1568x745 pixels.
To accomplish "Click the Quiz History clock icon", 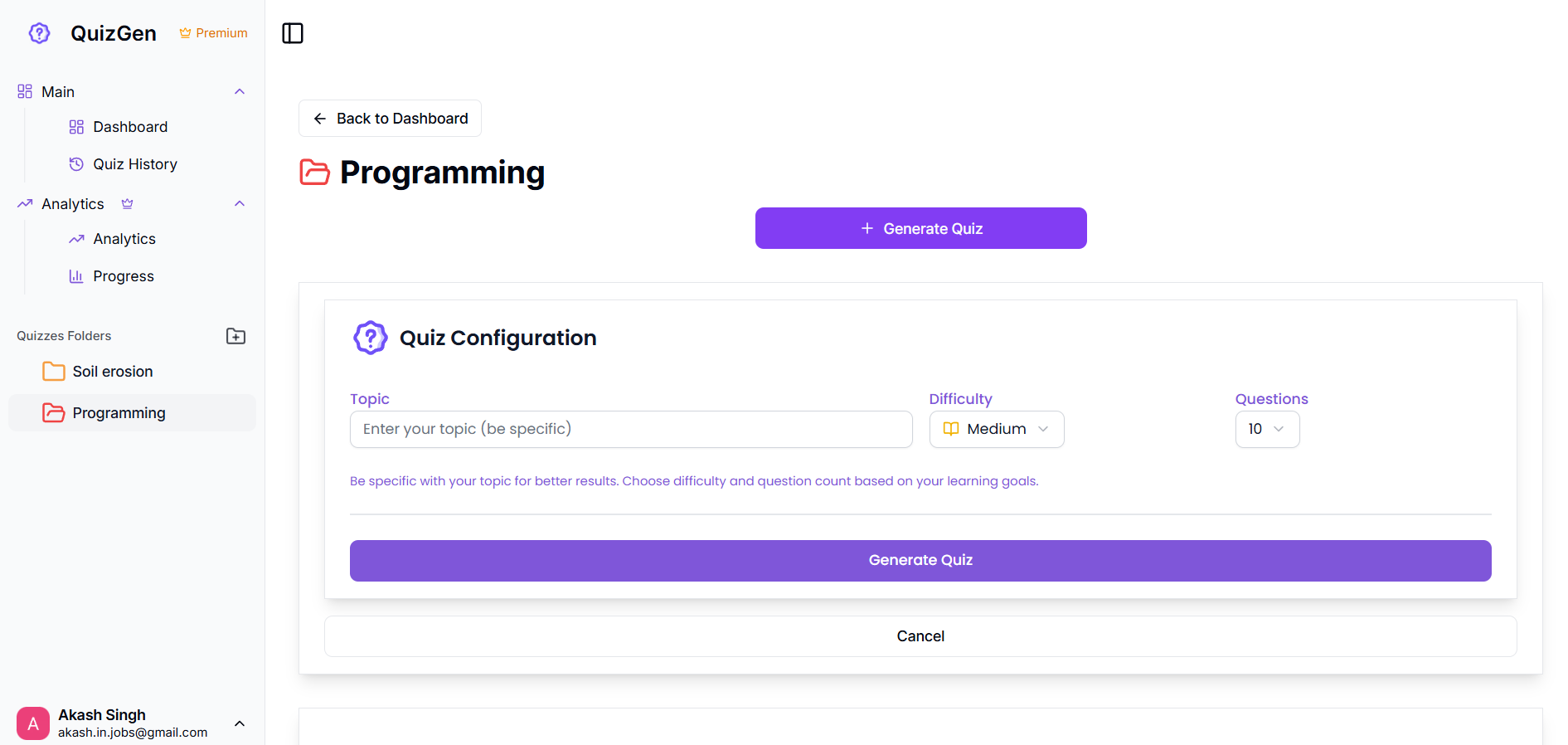I will tap(76, 164).
